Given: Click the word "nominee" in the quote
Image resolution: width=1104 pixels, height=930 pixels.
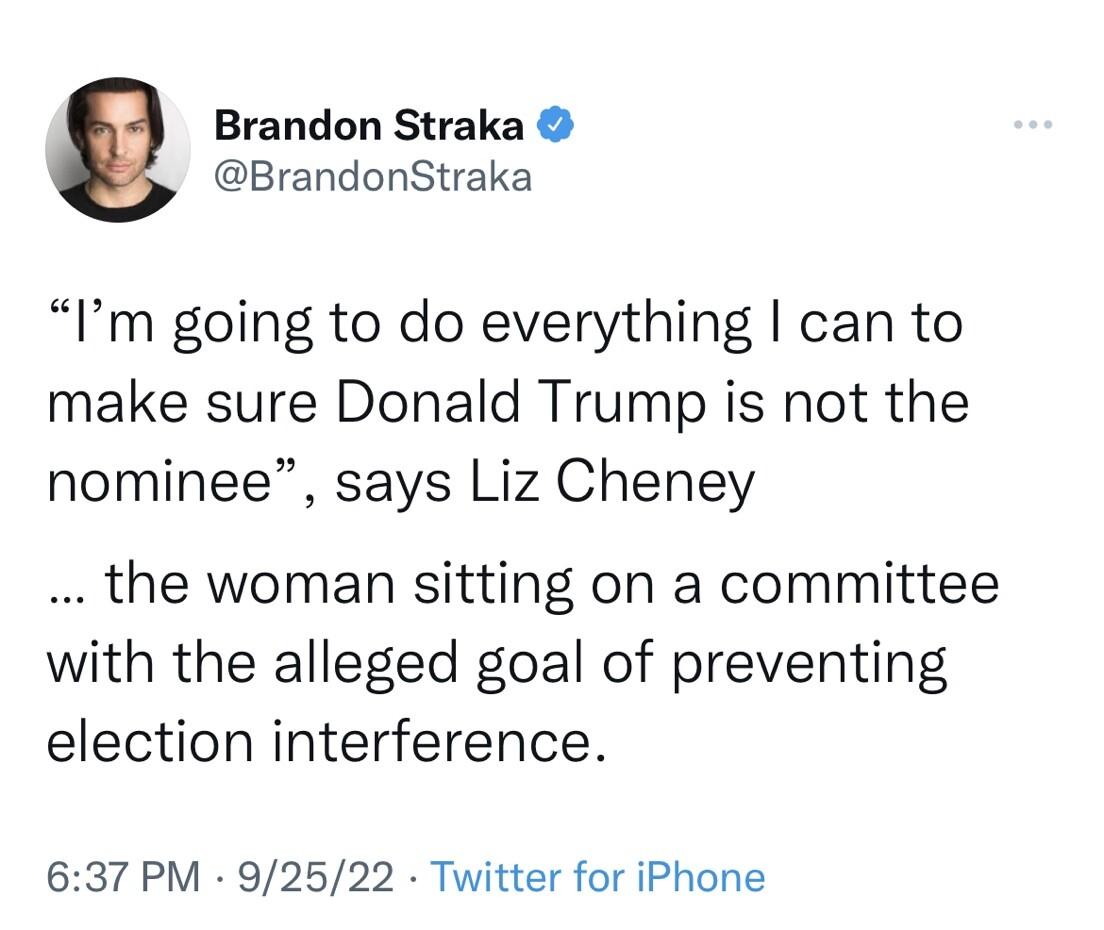Looking at the screenshot, I should [x=161, y=484].
